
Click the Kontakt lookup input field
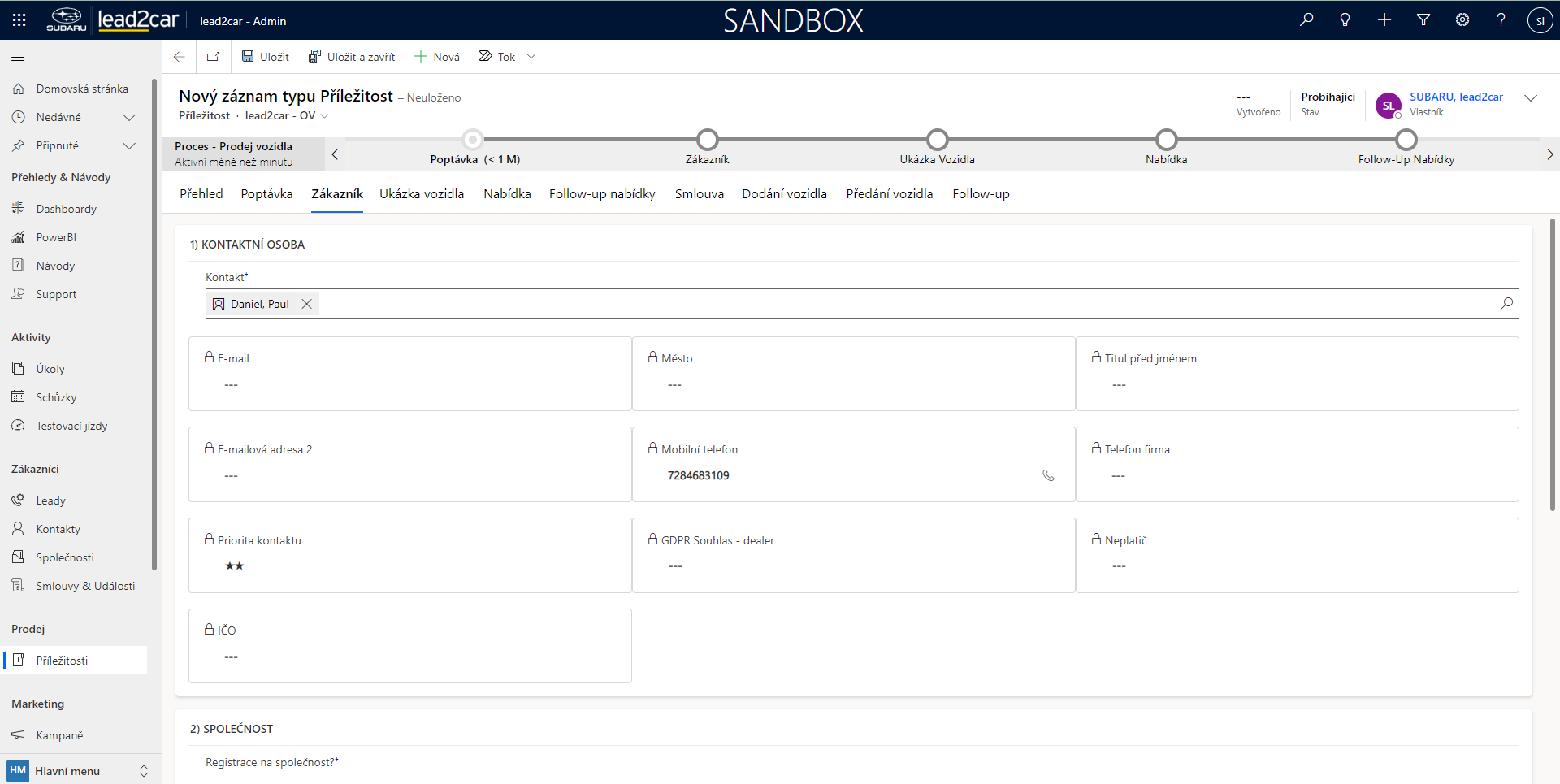pyautogui.click(x=894, y=304)
